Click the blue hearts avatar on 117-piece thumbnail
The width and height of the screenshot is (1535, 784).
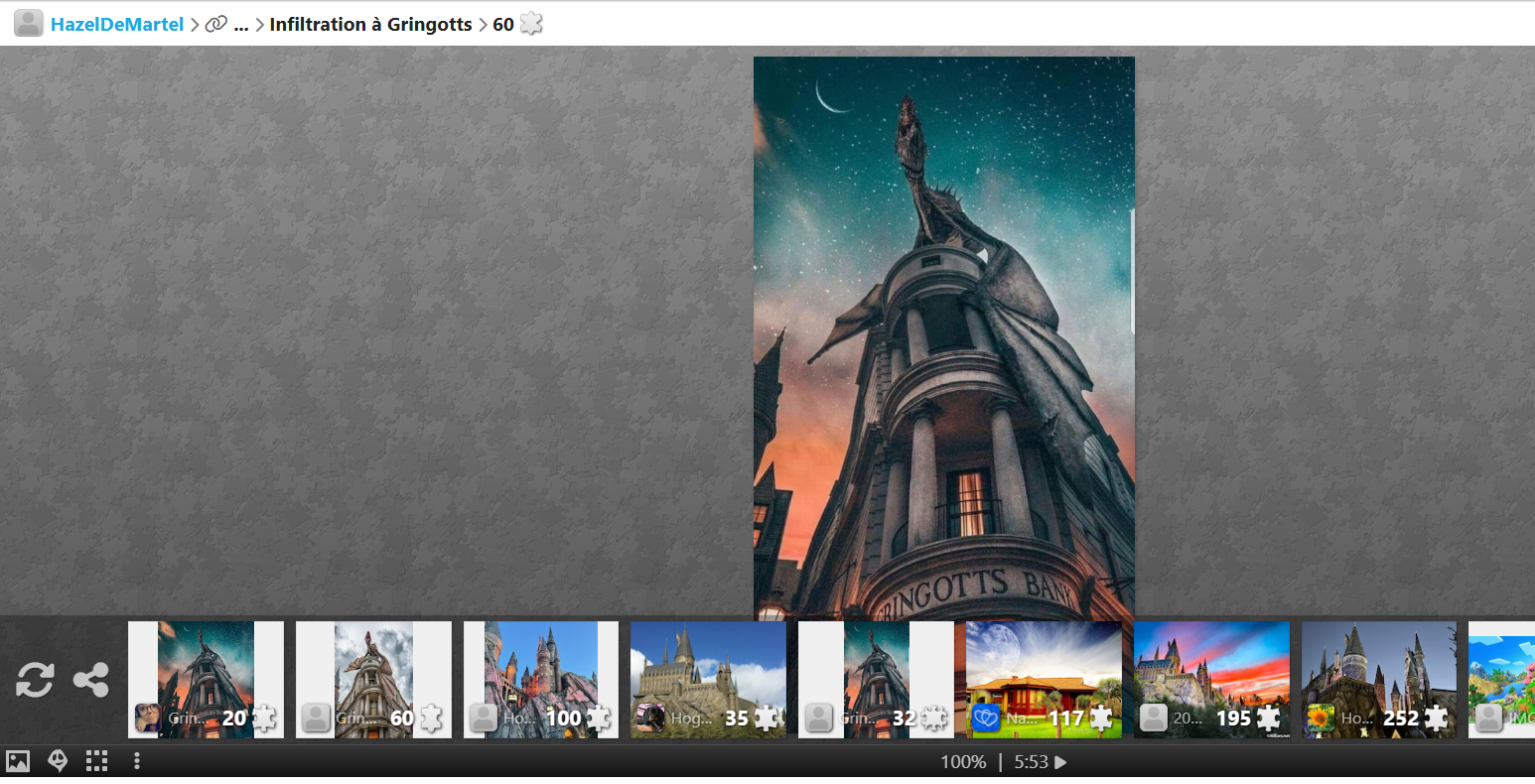pyautogui.click(x=986, y=718)
